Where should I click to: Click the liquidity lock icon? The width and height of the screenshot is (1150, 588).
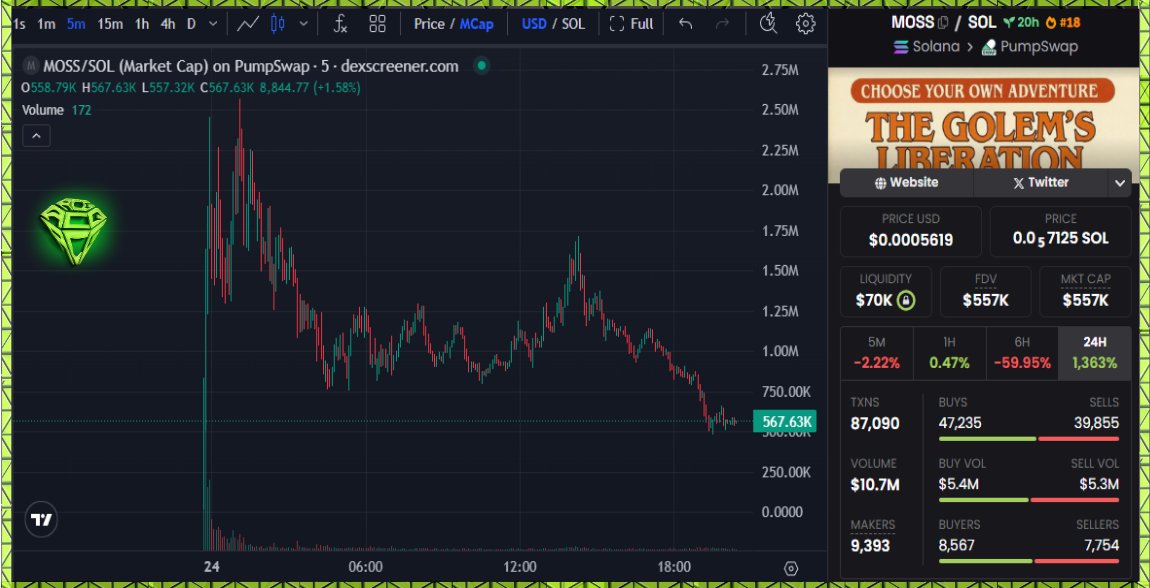[x=907, y=301]
